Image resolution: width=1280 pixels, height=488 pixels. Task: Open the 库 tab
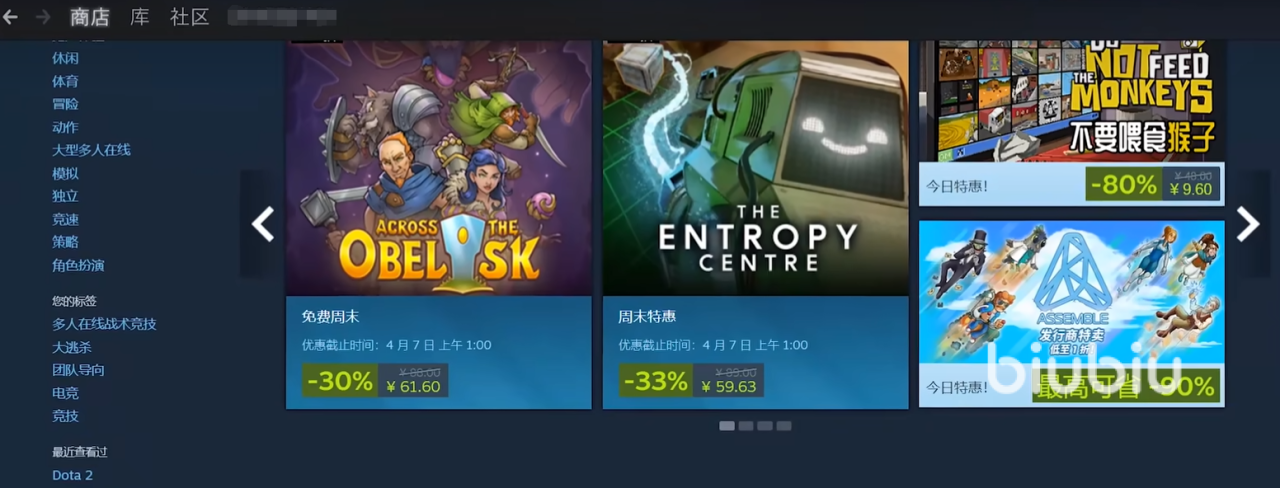coord(140,17)
